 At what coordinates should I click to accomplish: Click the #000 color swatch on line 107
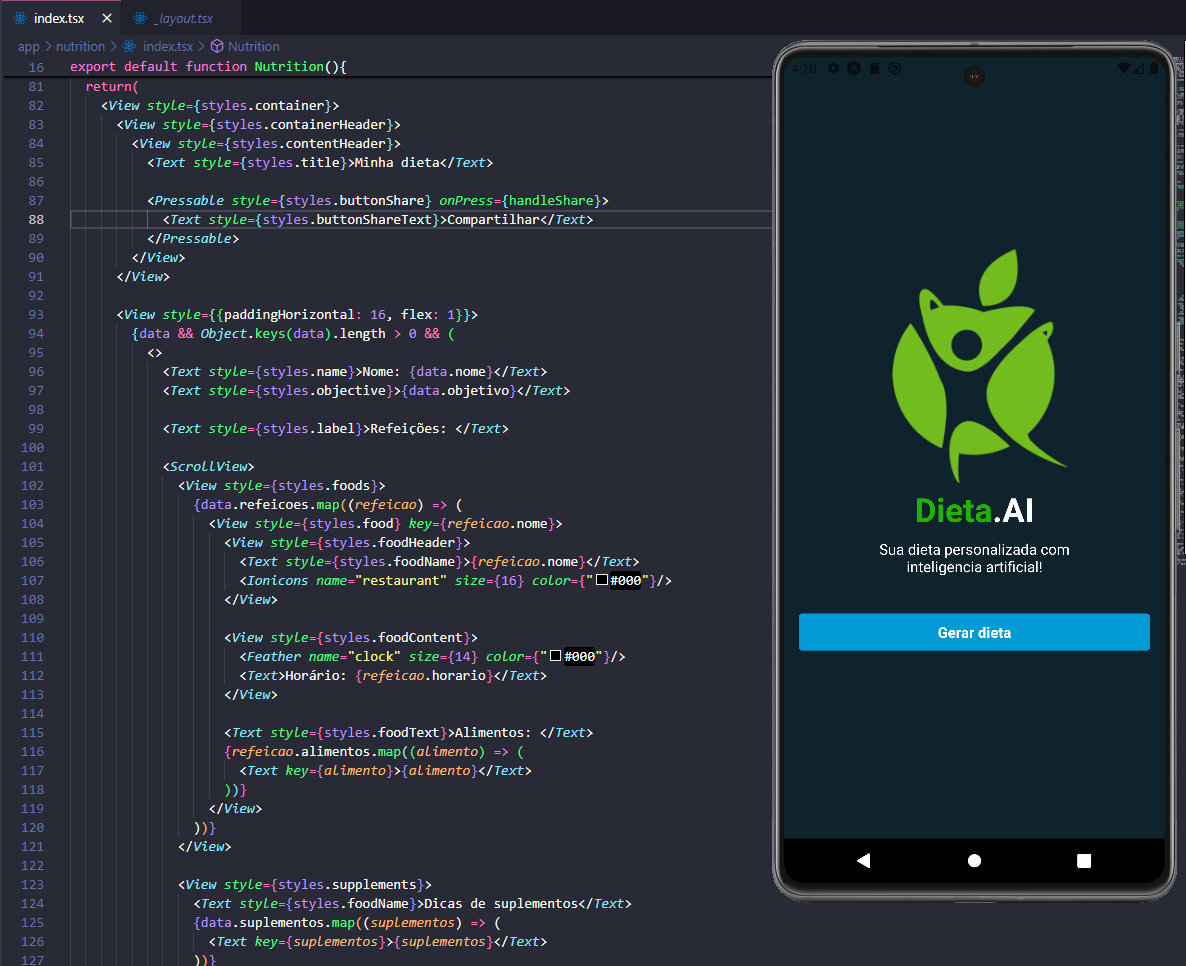pos(602,581)
